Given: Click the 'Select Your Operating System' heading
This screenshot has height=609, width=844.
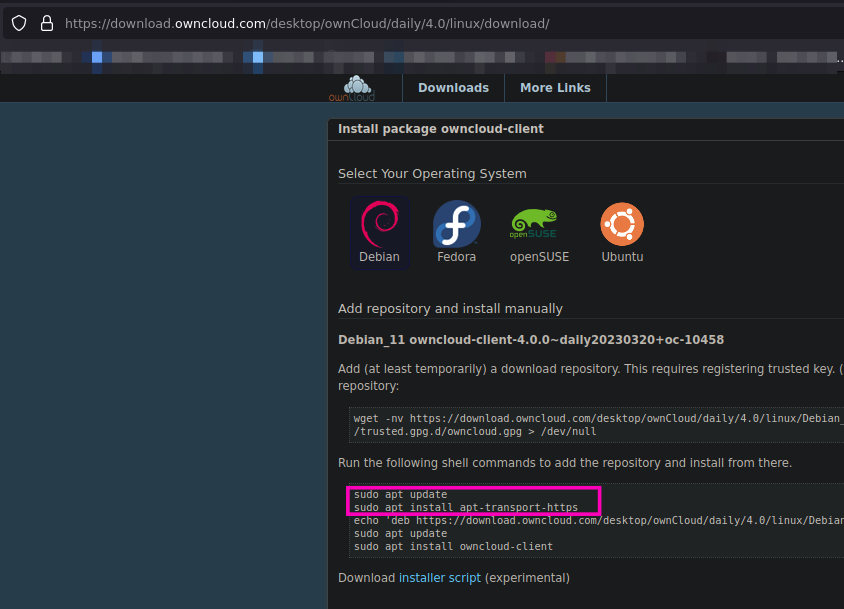Looking at the screenshot, I should 432,174.
